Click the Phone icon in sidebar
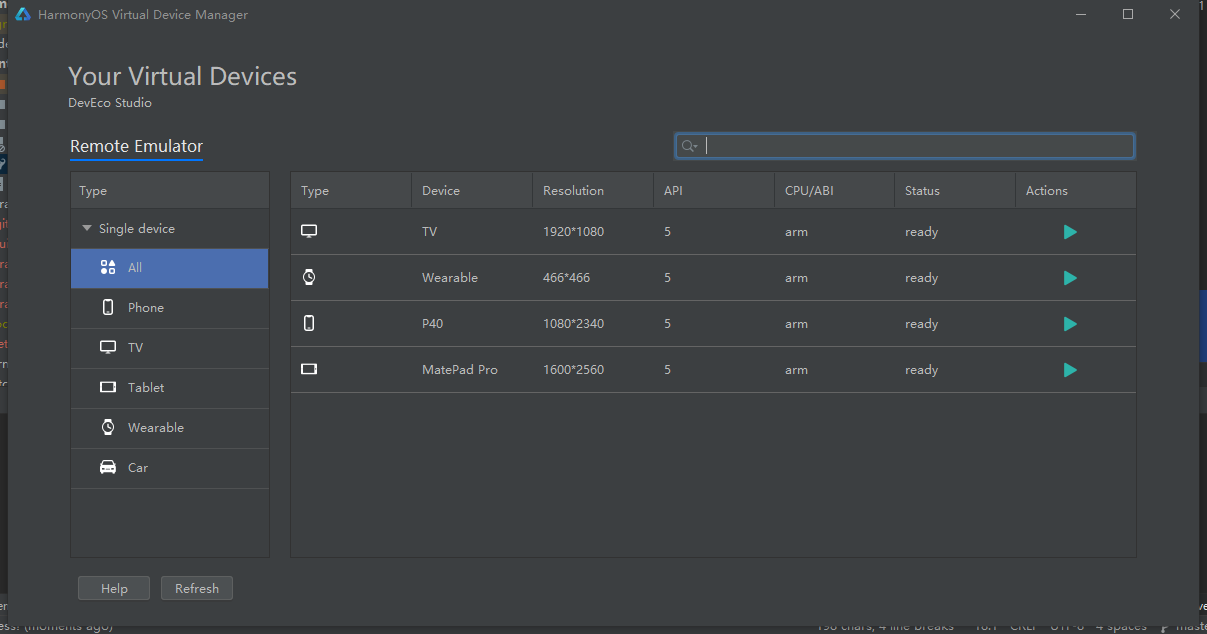Image resolution: width=1207 pixels, height=634 pixels. pos(108,307)
